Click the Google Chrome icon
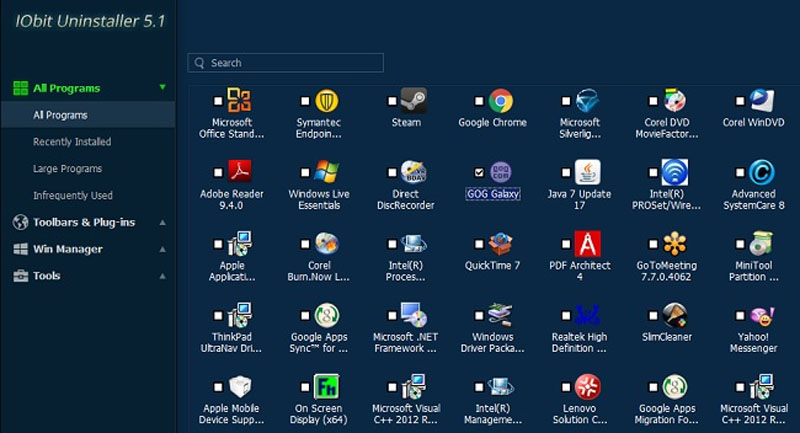800x433 pixels. [501, 100]
